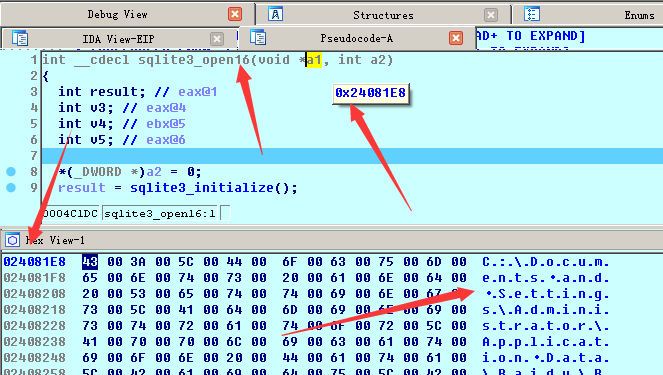Select the highlighted 43 hex byte

(90, 262)
